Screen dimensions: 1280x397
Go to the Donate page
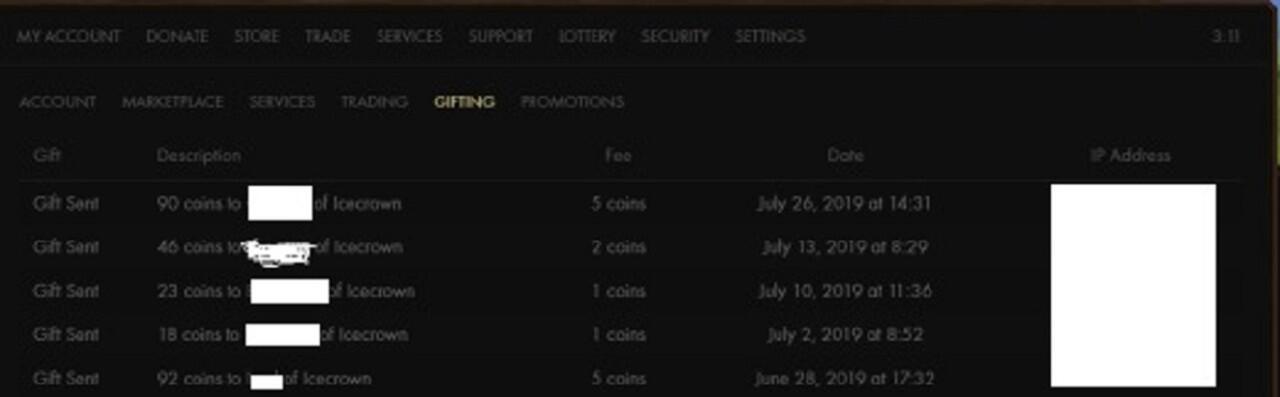[x=177, y=36]
